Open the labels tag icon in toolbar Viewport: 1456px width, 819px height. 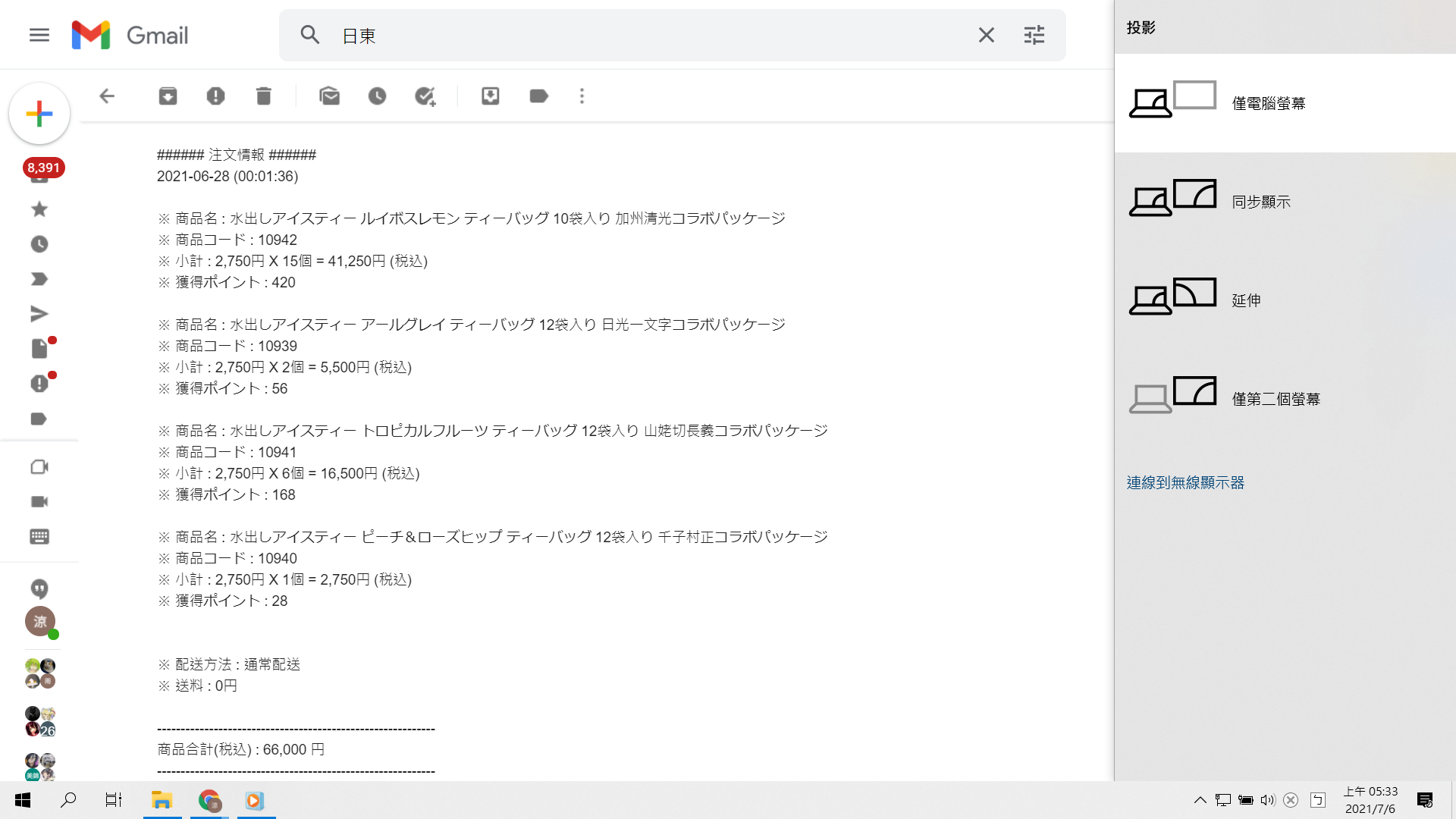[538, 96]
